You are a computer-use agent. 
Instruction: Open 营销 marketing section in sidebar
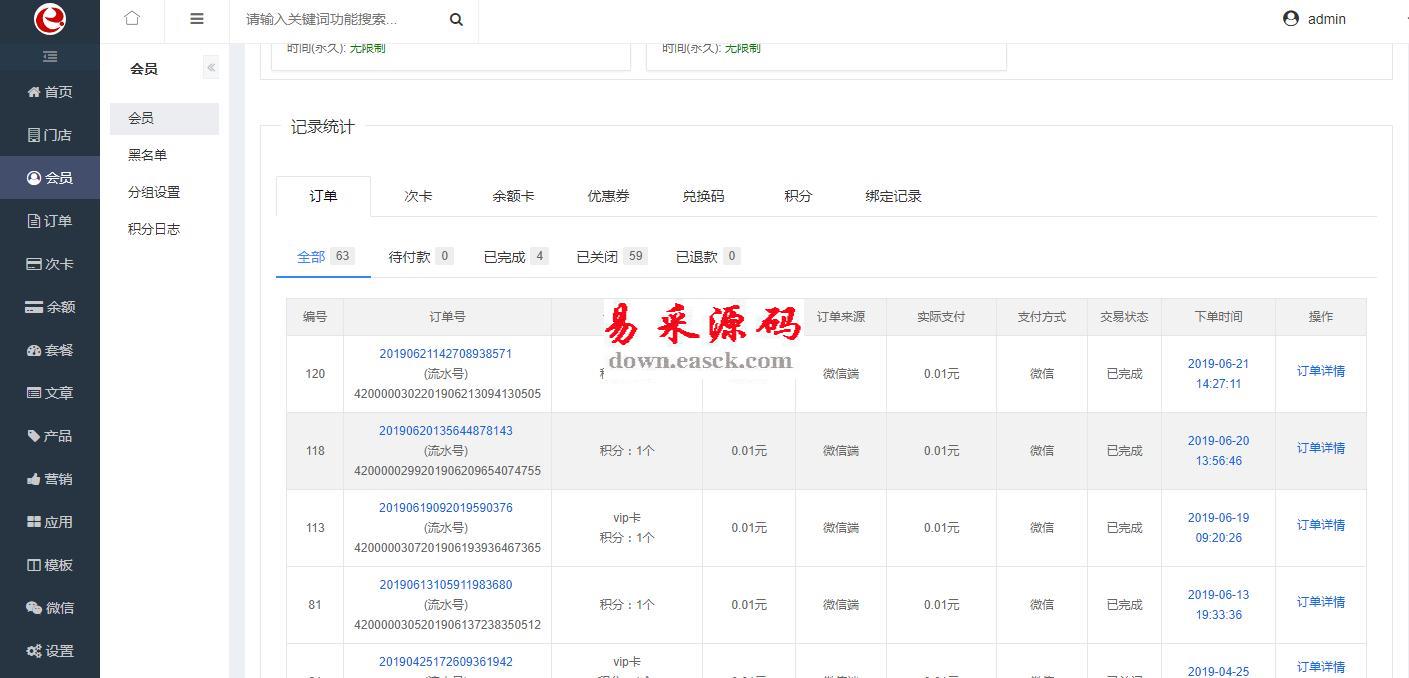[50, 479]
